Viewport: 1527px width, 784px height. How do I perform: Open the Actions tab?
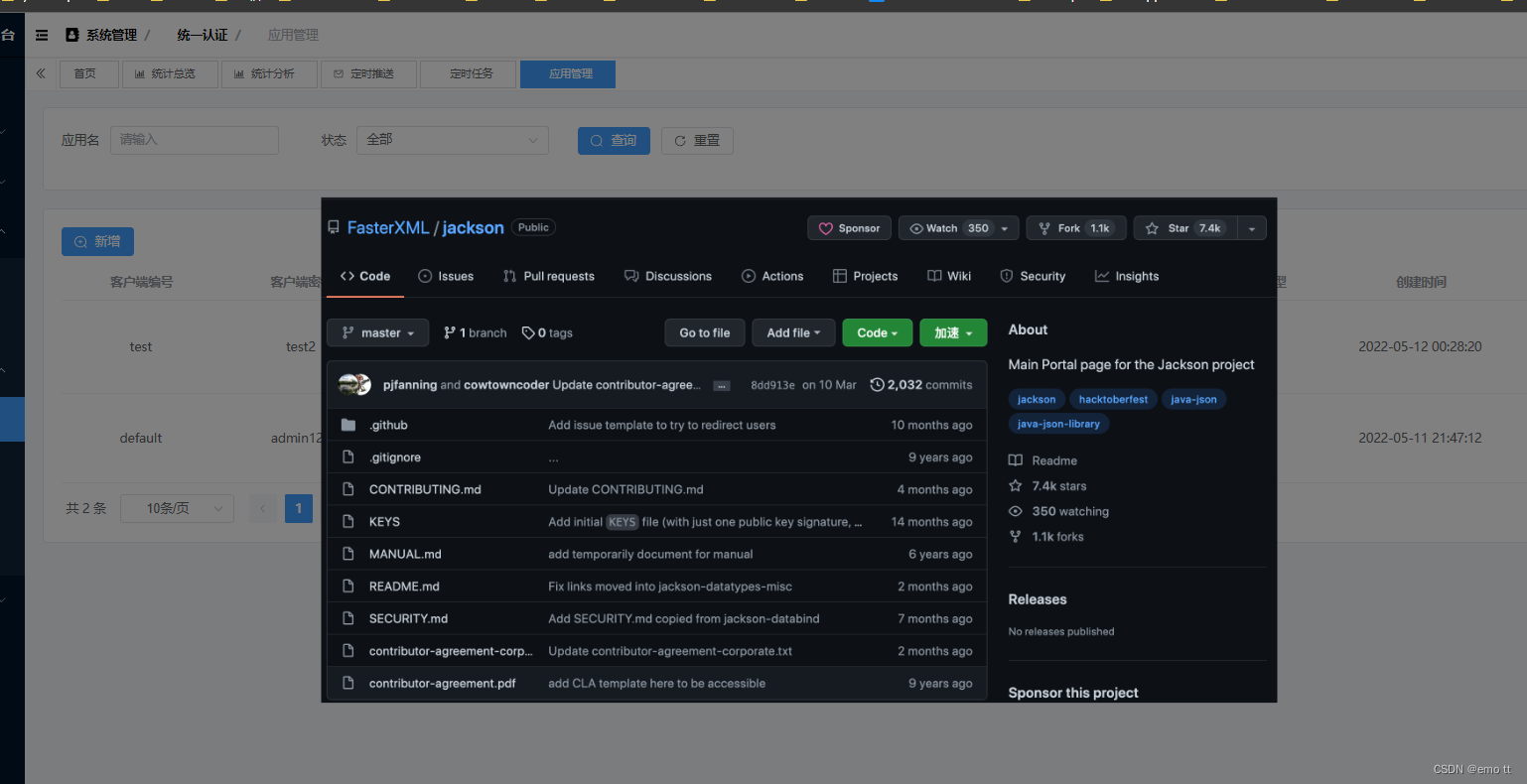pos(772,276)
